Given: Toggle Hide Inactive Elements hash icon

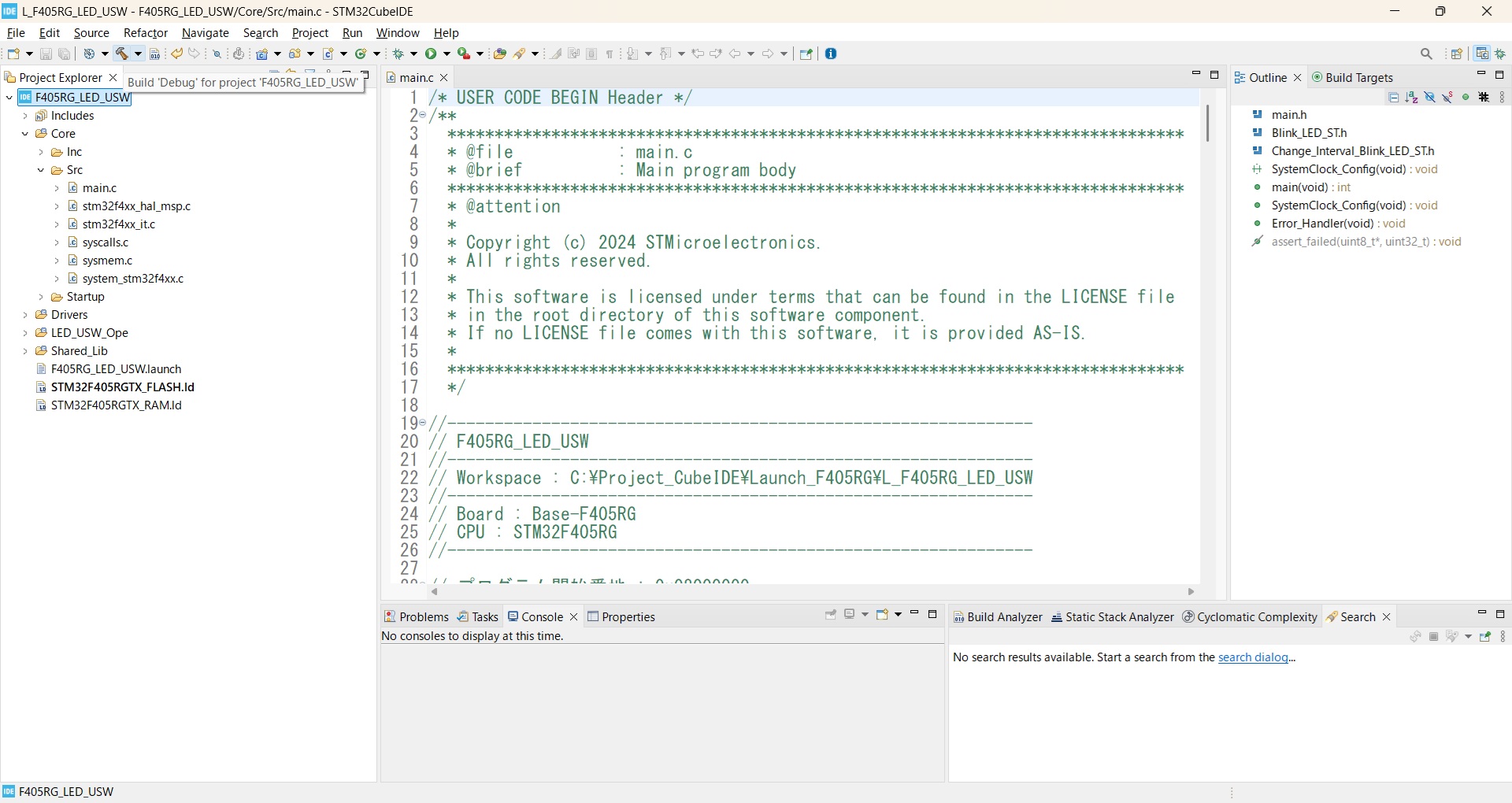Looking at the screenshot, I should click(1484, 98).
